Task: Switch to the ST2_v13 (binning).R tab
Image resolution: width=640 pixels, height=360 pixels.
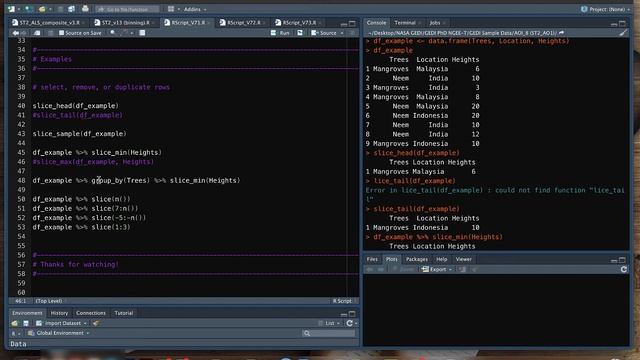Action: 125,23
